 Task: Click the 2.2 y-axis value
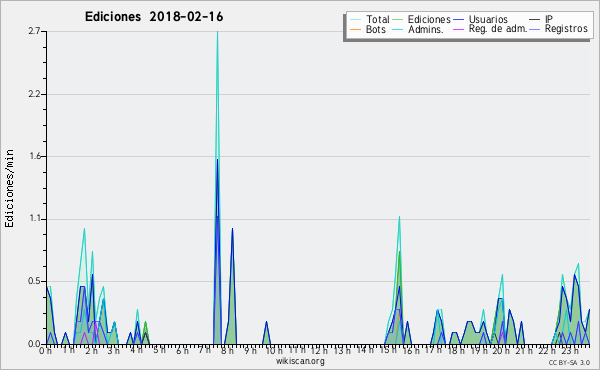pyautogui.click(x=34, y=94)
